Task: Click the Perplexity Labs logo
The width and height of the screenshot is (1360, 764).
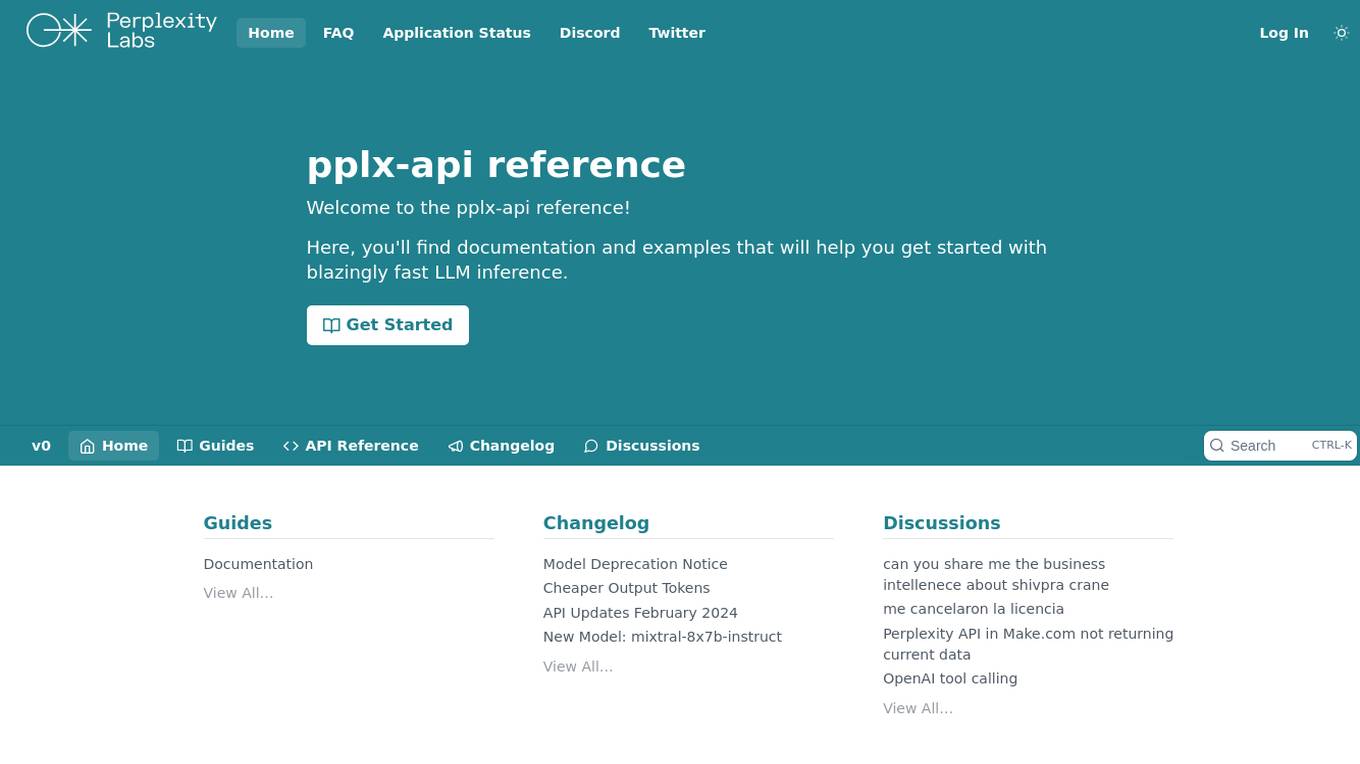Action: point(121,31)
